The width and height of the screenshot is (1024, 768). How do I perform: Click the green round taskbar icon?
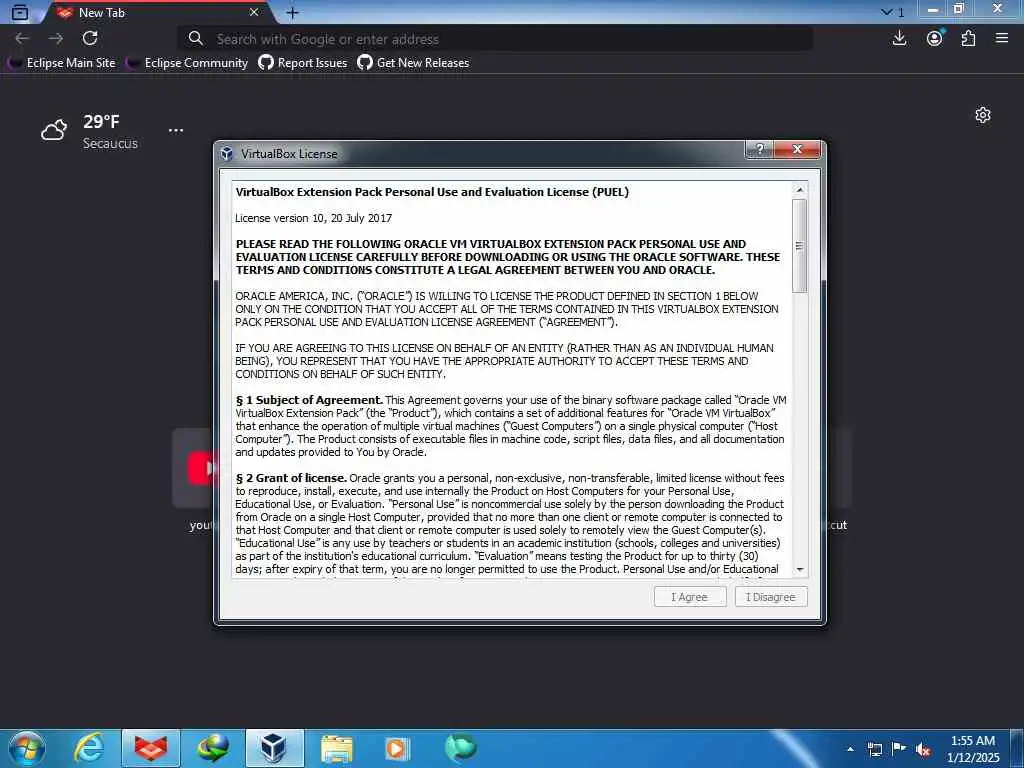coord(460,748)
